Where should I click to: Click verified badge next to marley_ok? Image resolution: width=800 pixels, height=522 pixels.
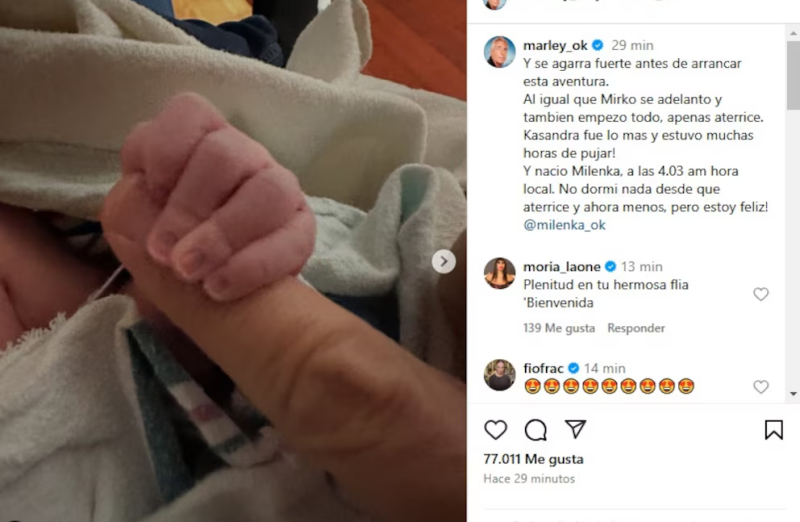597,45
